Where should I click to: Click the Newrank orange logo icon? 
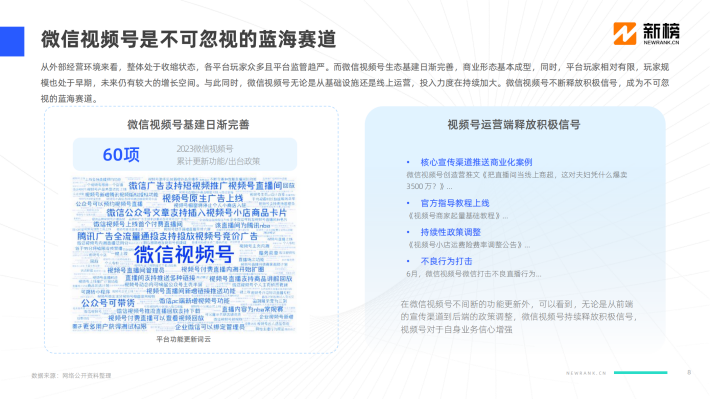(624, 34)
